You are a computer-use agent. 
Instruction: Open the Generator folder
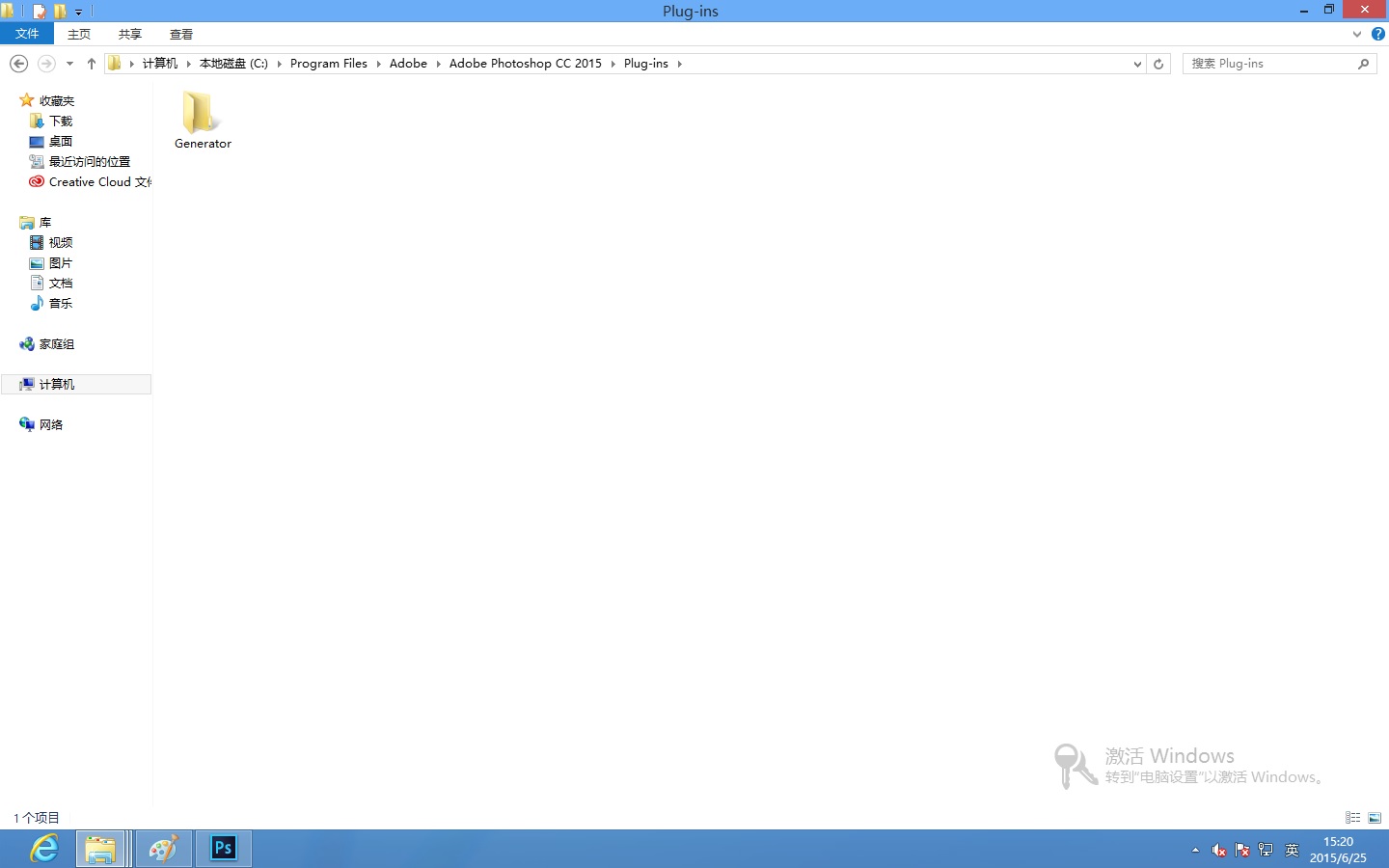click(203, 121)
